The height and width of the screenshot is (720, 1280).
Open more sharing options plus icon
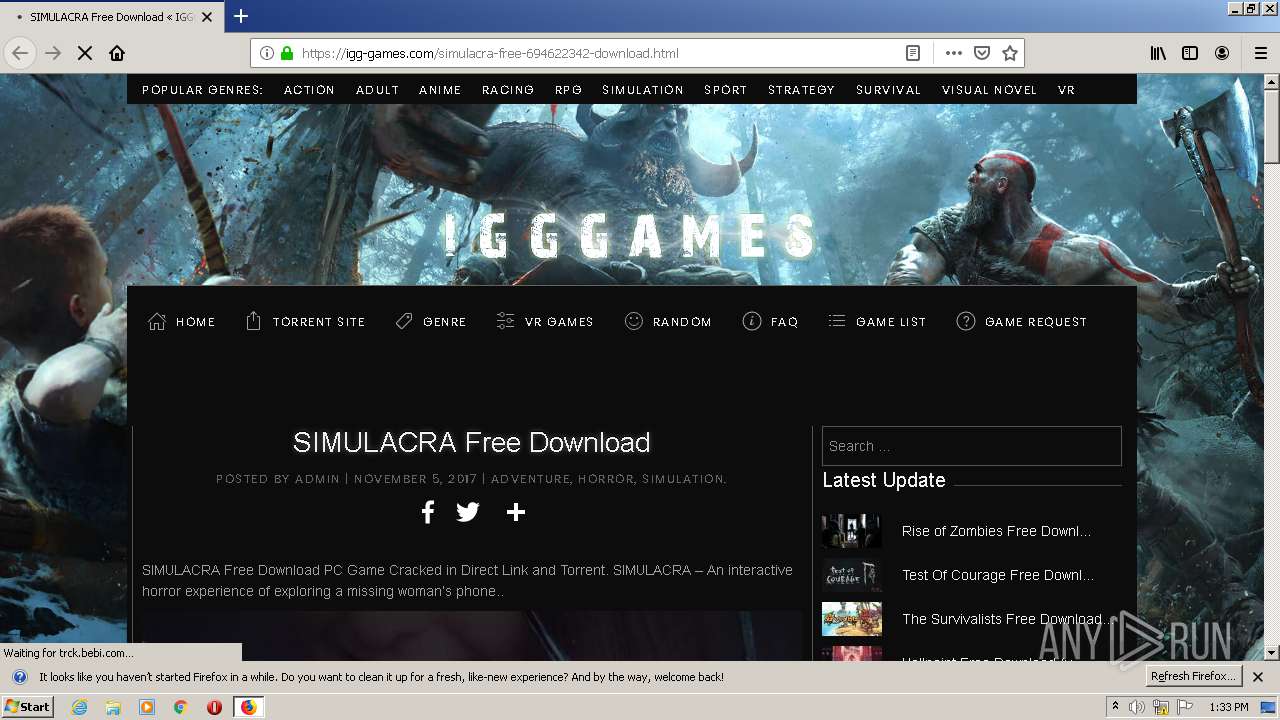(516, 512)
